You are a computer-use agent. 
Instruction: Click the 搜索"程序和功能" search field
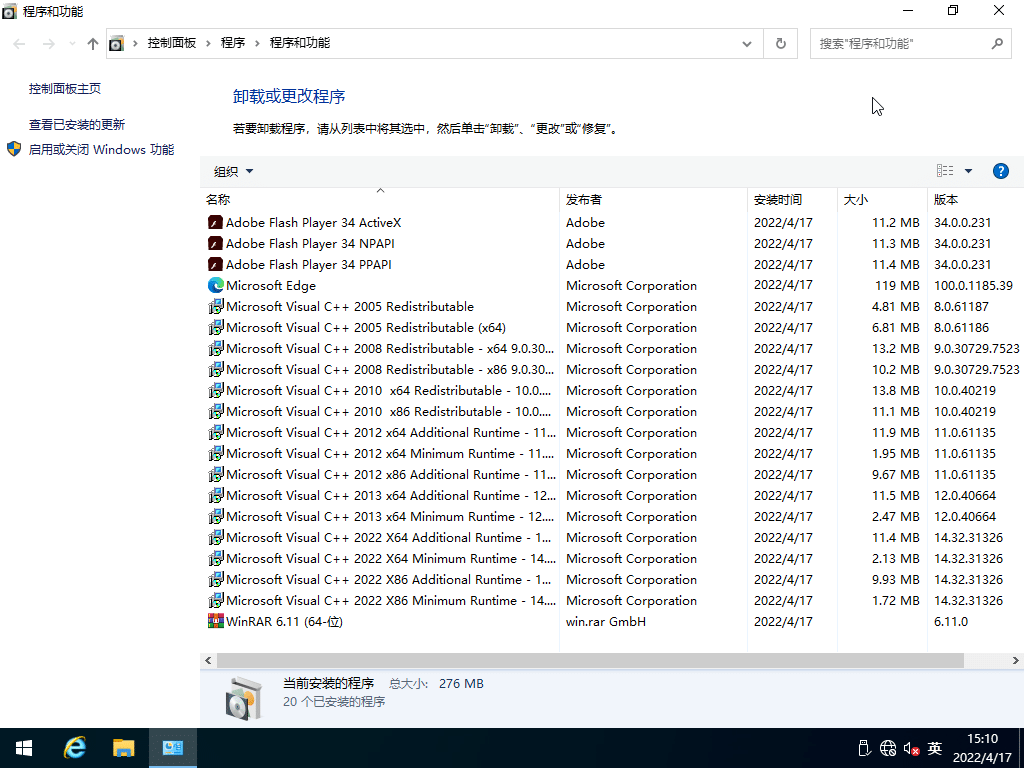pyautogui.click(x=900, y=44)
